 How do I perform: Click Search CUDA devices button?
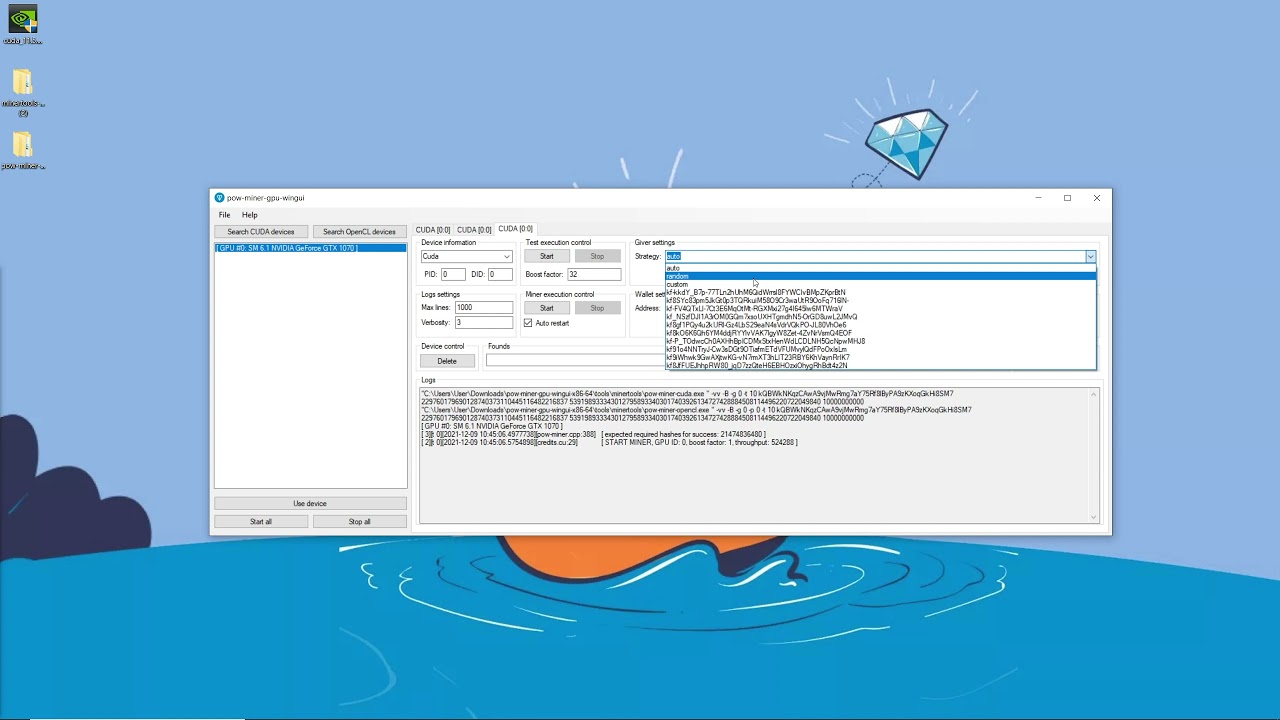tap(261, 232)
